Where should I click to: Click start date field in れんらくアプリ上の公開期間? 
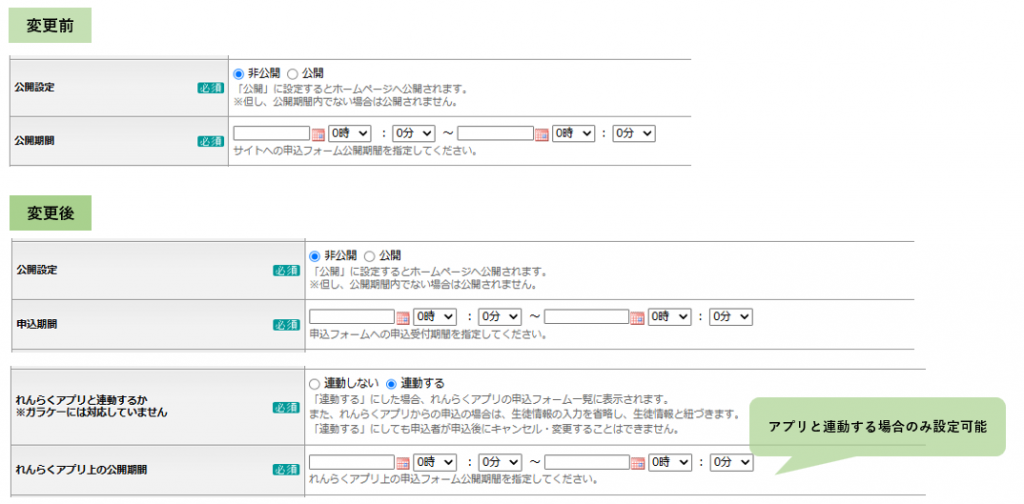point(352,462)
